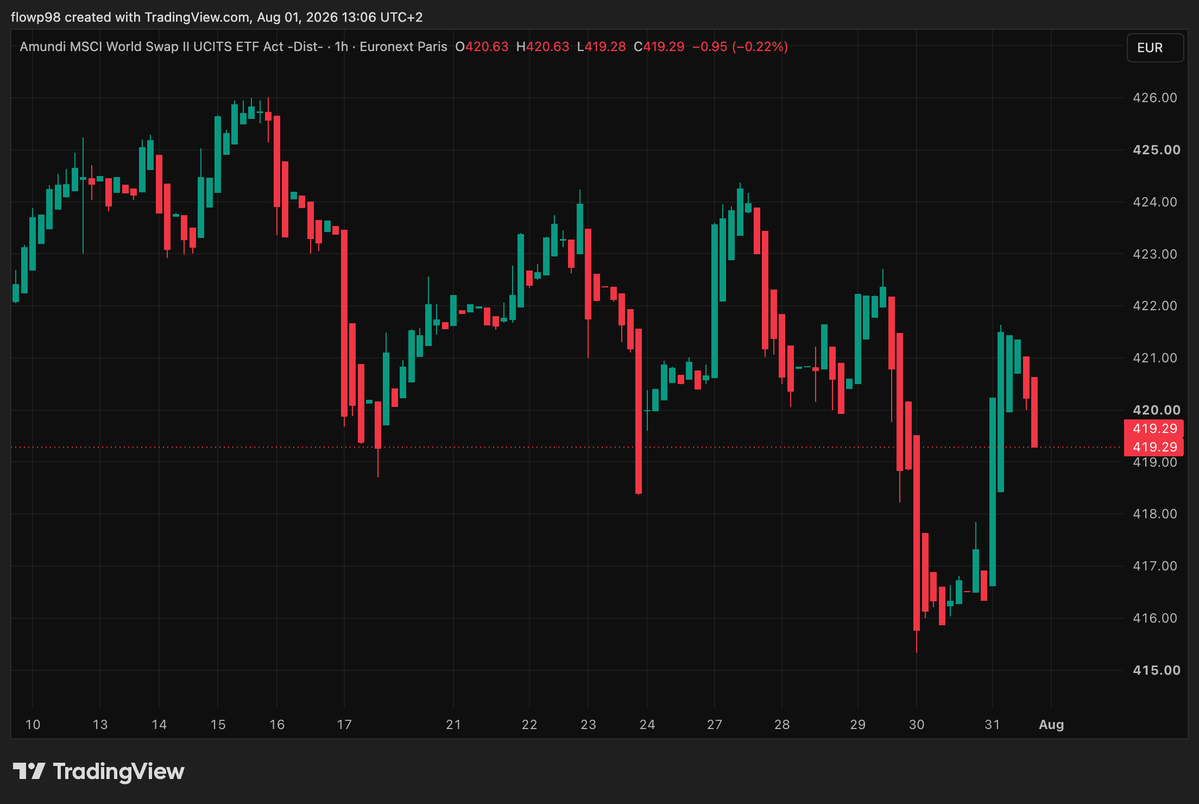Click the date label 23
Viewport: 1199px width, 804px height.
pos(588,724)
